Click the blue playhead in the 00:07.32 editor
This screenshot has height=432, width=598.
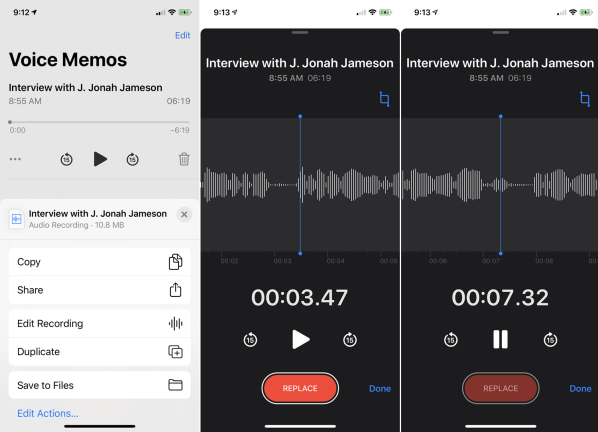(500, 185)
